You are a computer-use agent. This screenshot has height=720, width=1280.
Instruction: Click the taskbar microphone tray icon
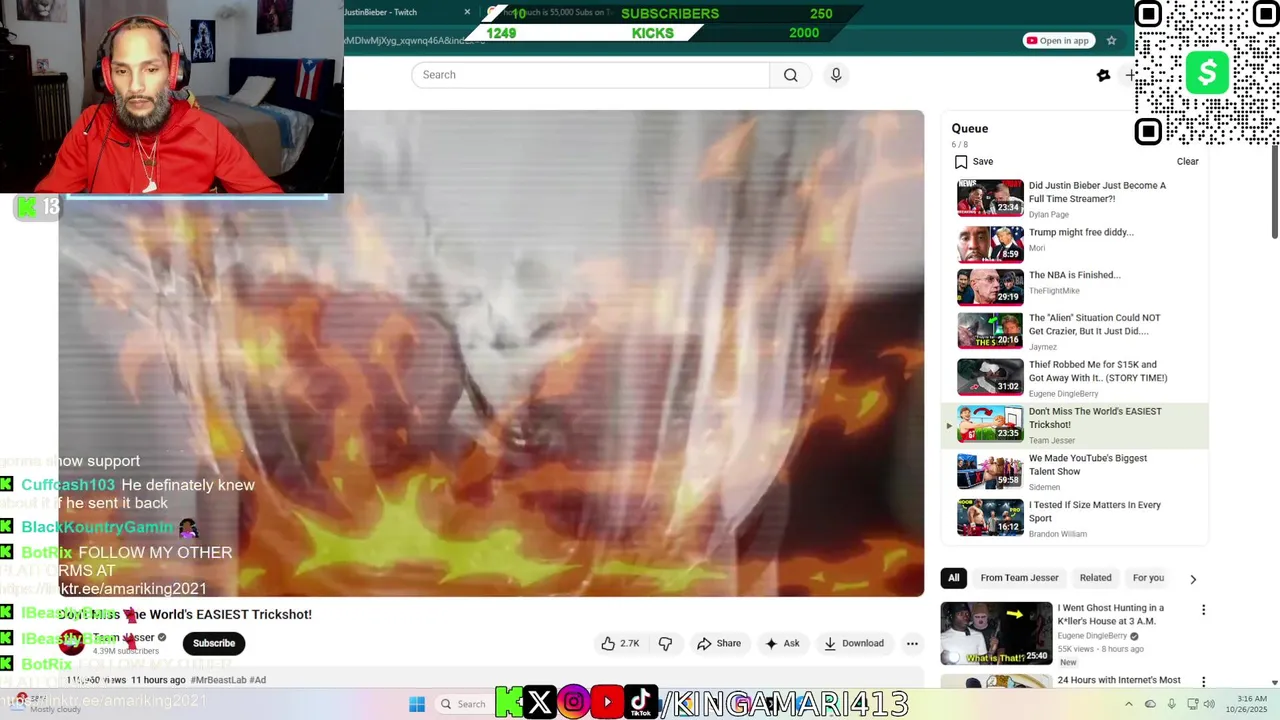tap(1171, 704)
